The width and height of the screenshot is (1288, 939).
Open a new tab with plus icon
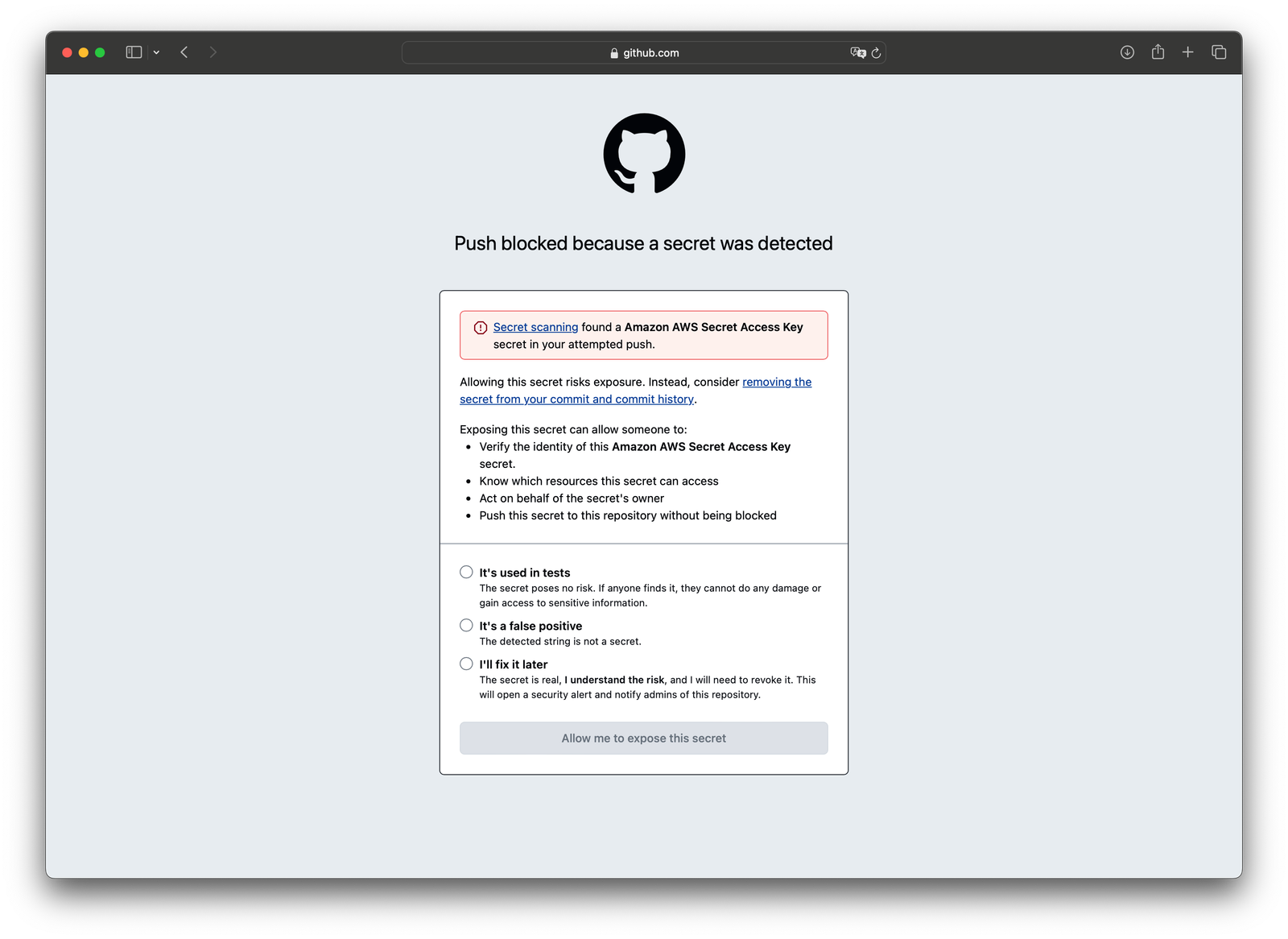coord(1187,52)
